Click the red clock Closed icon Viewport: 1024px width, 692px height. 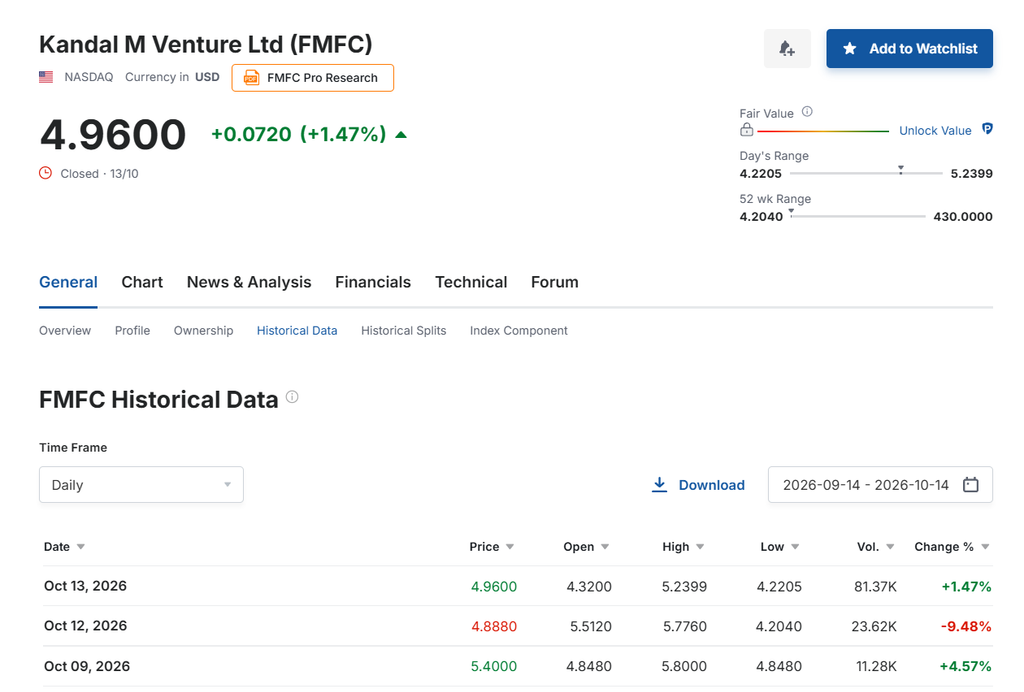click(45, 173)
